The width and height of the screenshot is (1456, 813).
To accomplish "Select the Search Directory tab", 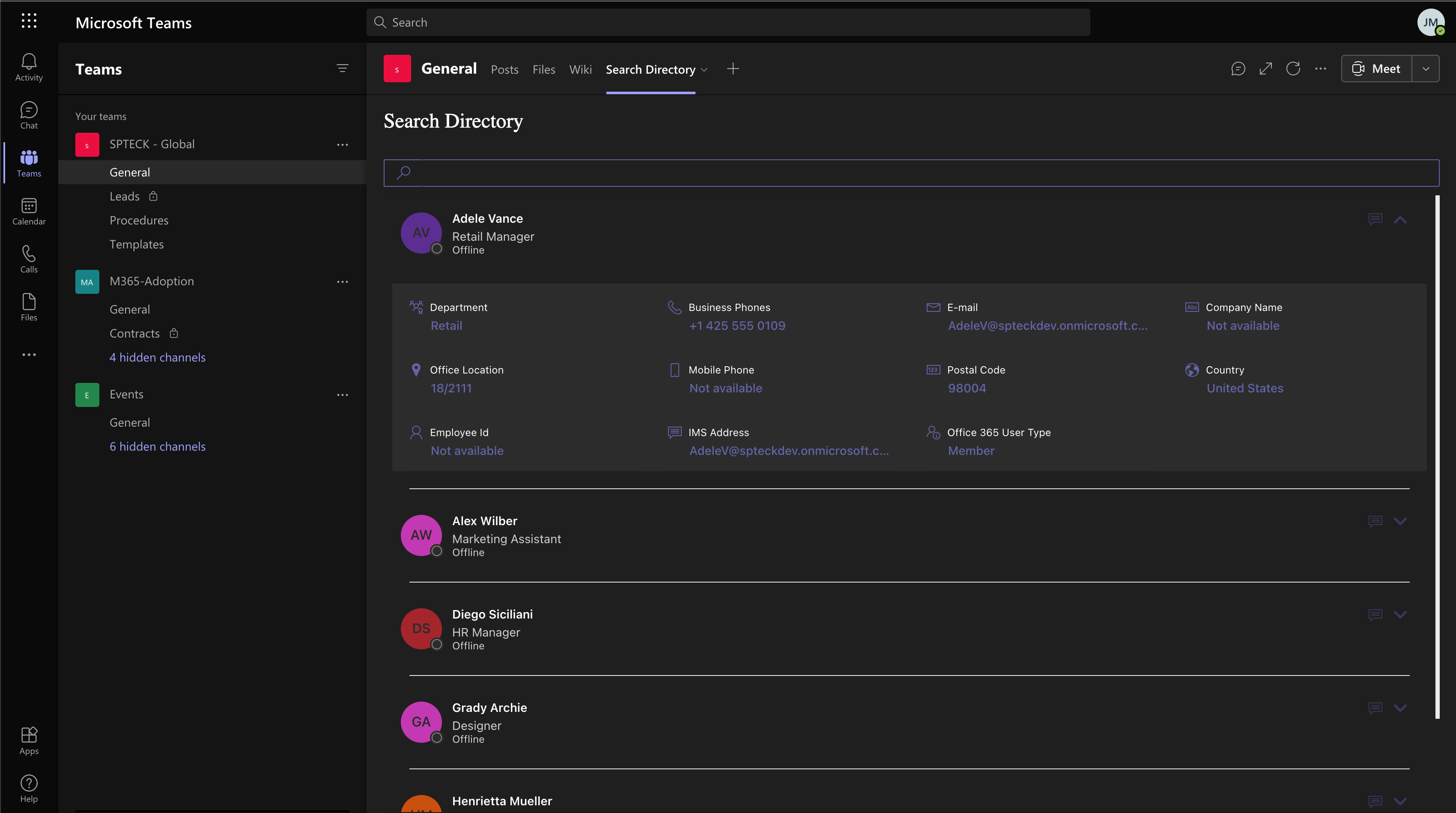I will click(650, 69).
